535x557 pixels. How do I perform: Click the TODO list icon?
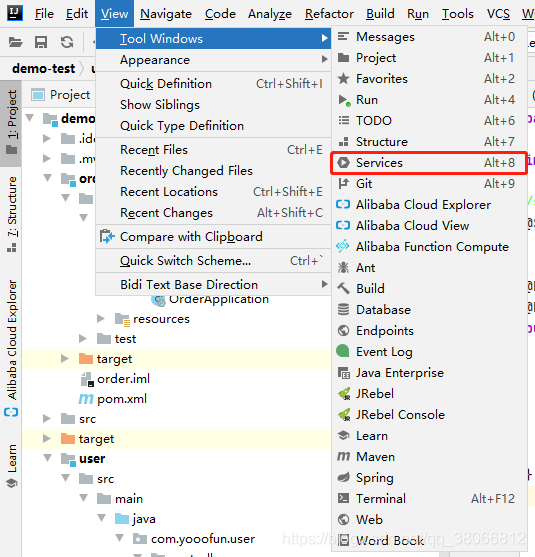click(x=343, y=120)
